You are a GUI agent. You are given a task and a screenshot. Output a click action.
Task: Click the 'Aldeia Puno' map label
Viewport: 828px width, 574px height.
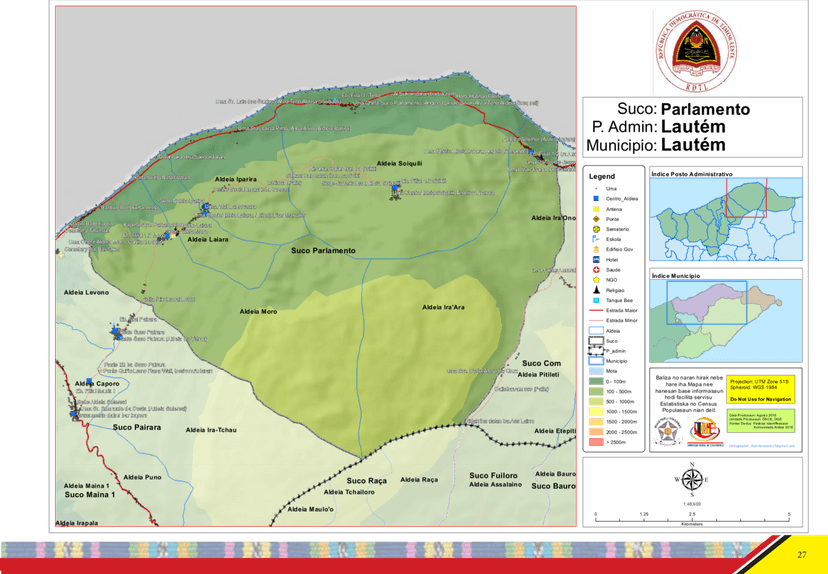(x=142, y=477)
